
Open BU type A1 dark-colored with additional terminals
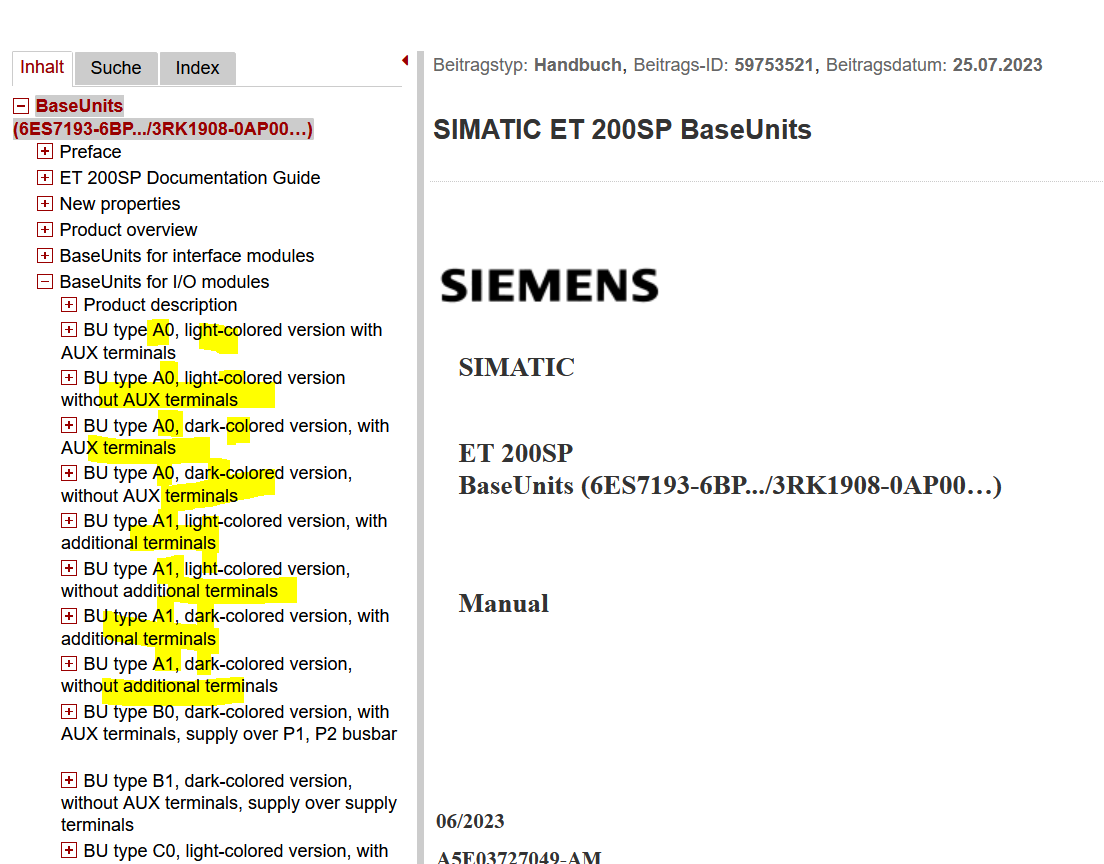click(225, 627)
